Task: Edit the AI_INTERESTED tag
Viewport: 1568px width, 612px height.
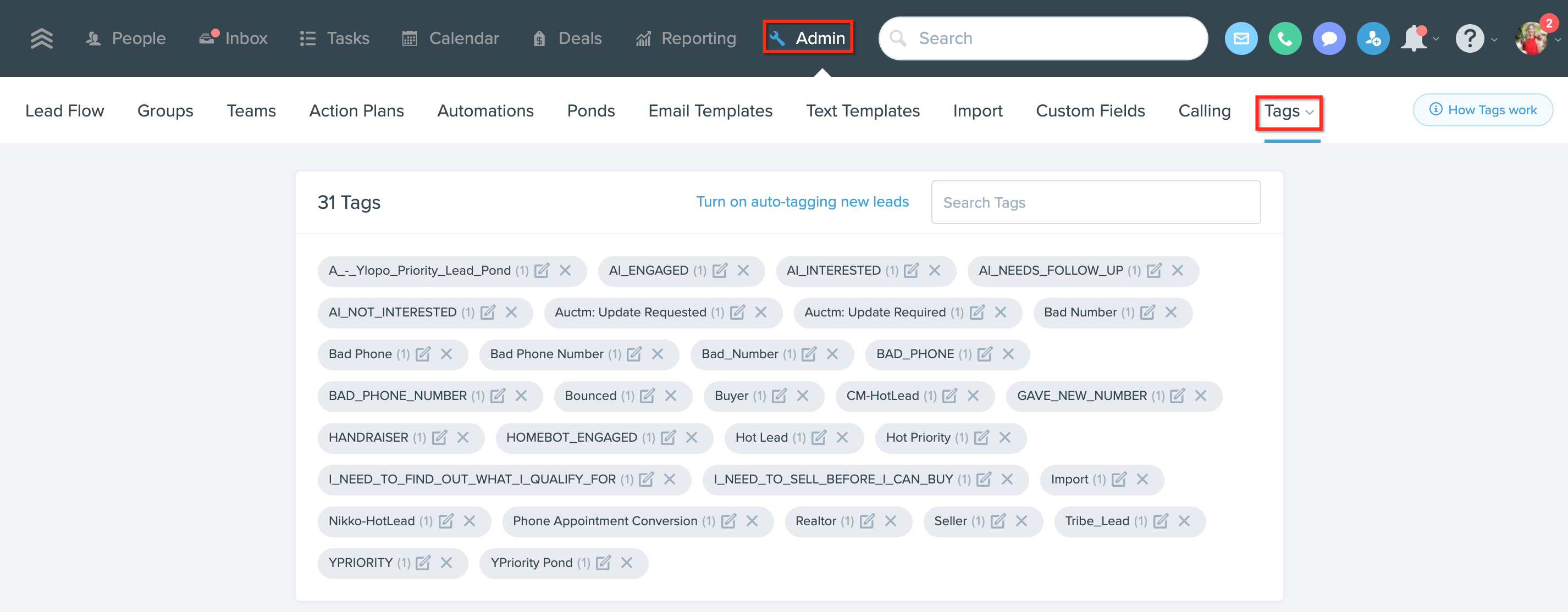Action: coord(911,270)
